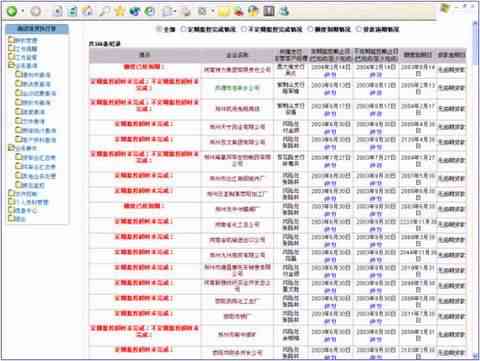The image size is (480, 361).
Task: Click the gray Forward button
Action: click(x=36, y=12)
